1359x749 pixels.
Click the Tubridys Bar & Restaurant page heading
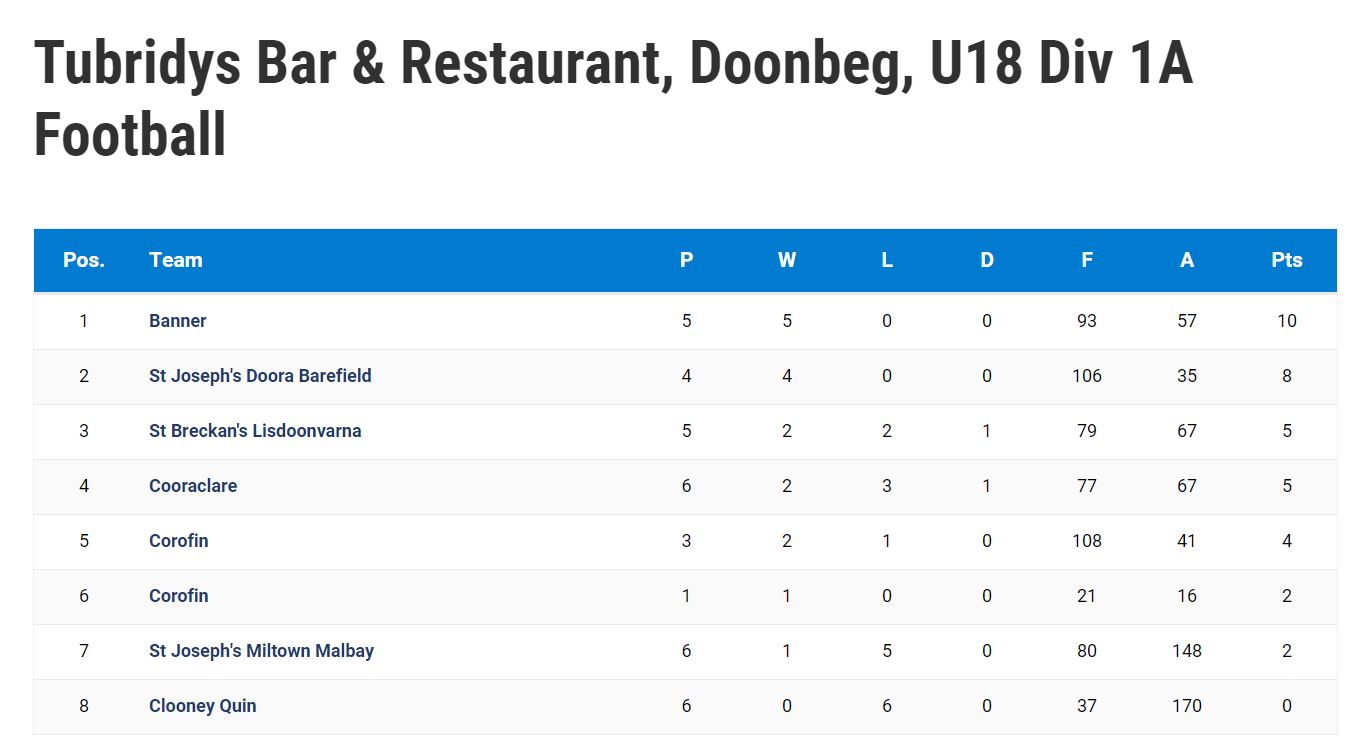[x=613, y=99]
